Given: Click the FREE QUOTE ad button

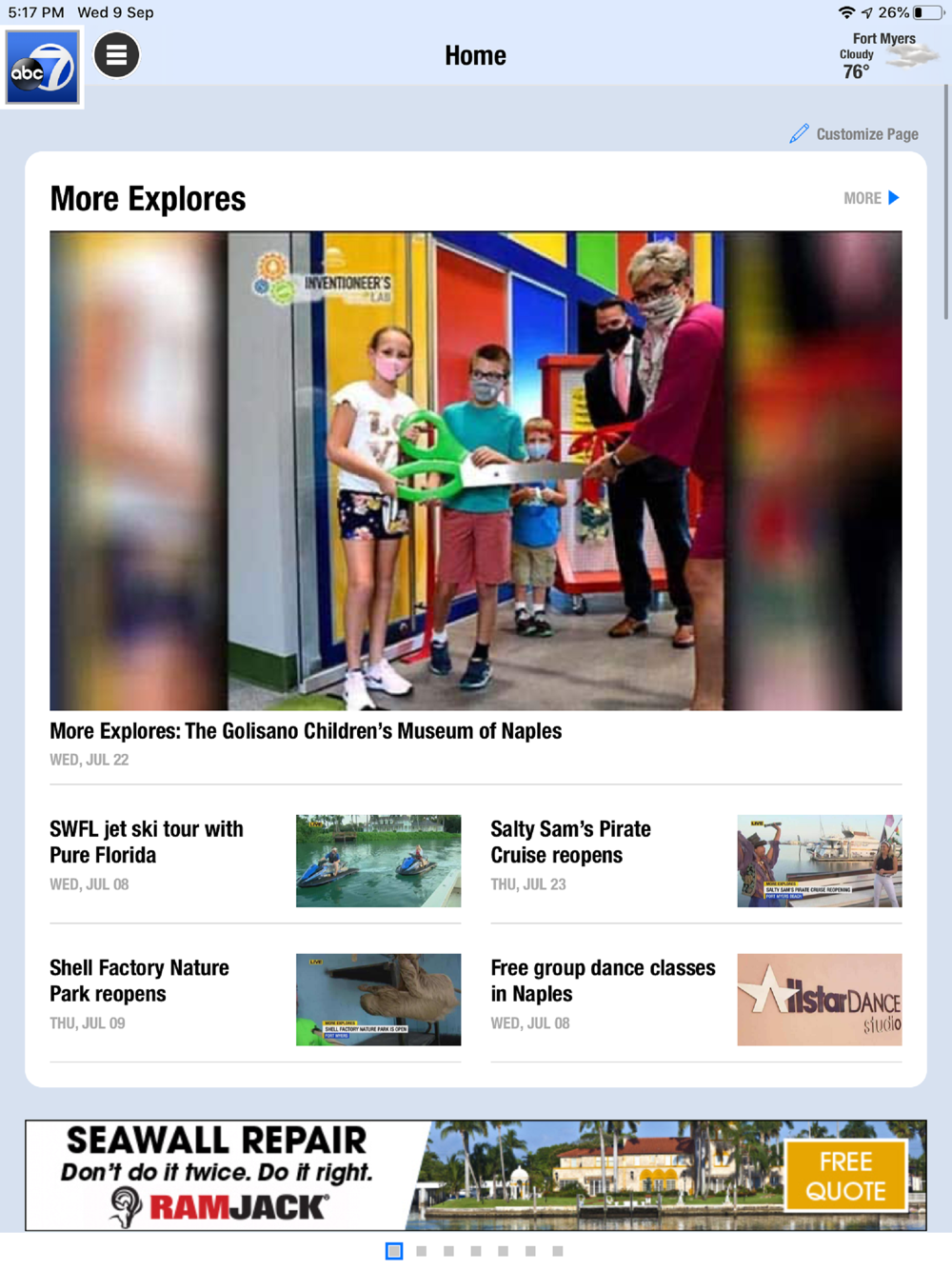Looking at the screenshot, I should coord(845,1176).
